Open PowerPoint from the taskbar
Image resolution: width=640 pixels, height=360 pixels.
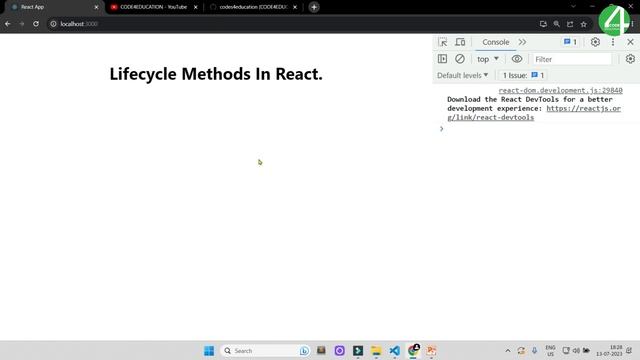tap(431, 351)
